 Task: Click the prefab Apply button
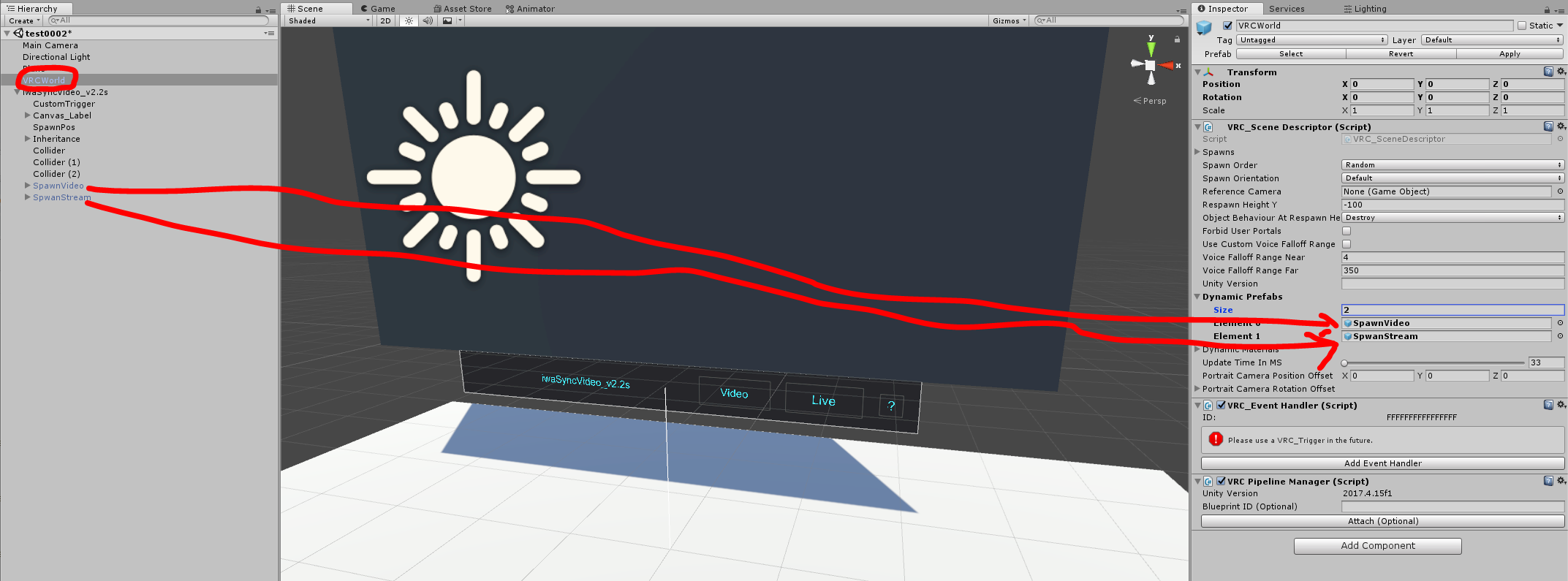point(1510,54)
